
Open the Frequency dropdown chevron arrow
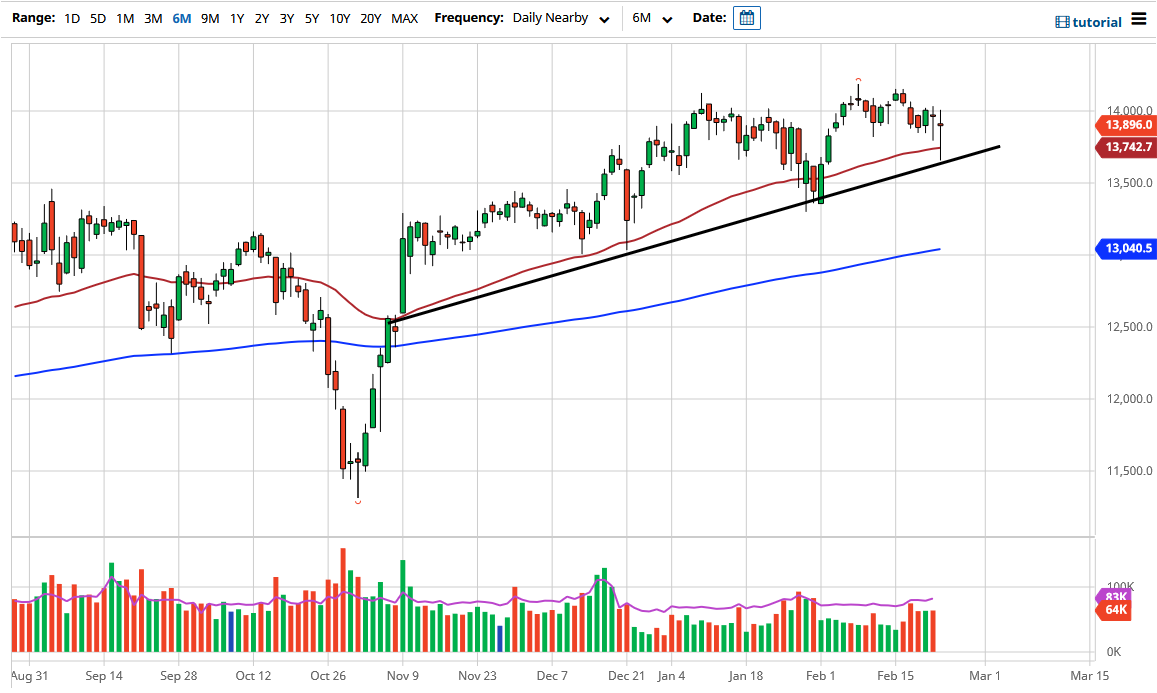tap(603, 19)
